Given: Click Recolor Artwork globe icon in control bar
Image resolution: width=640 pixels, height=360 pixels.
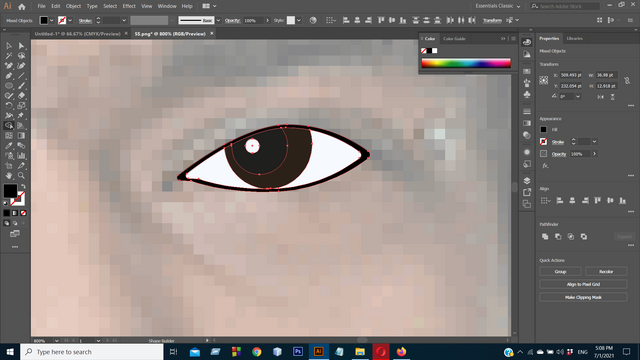Looking at the screenshot, I should [313, 20].
